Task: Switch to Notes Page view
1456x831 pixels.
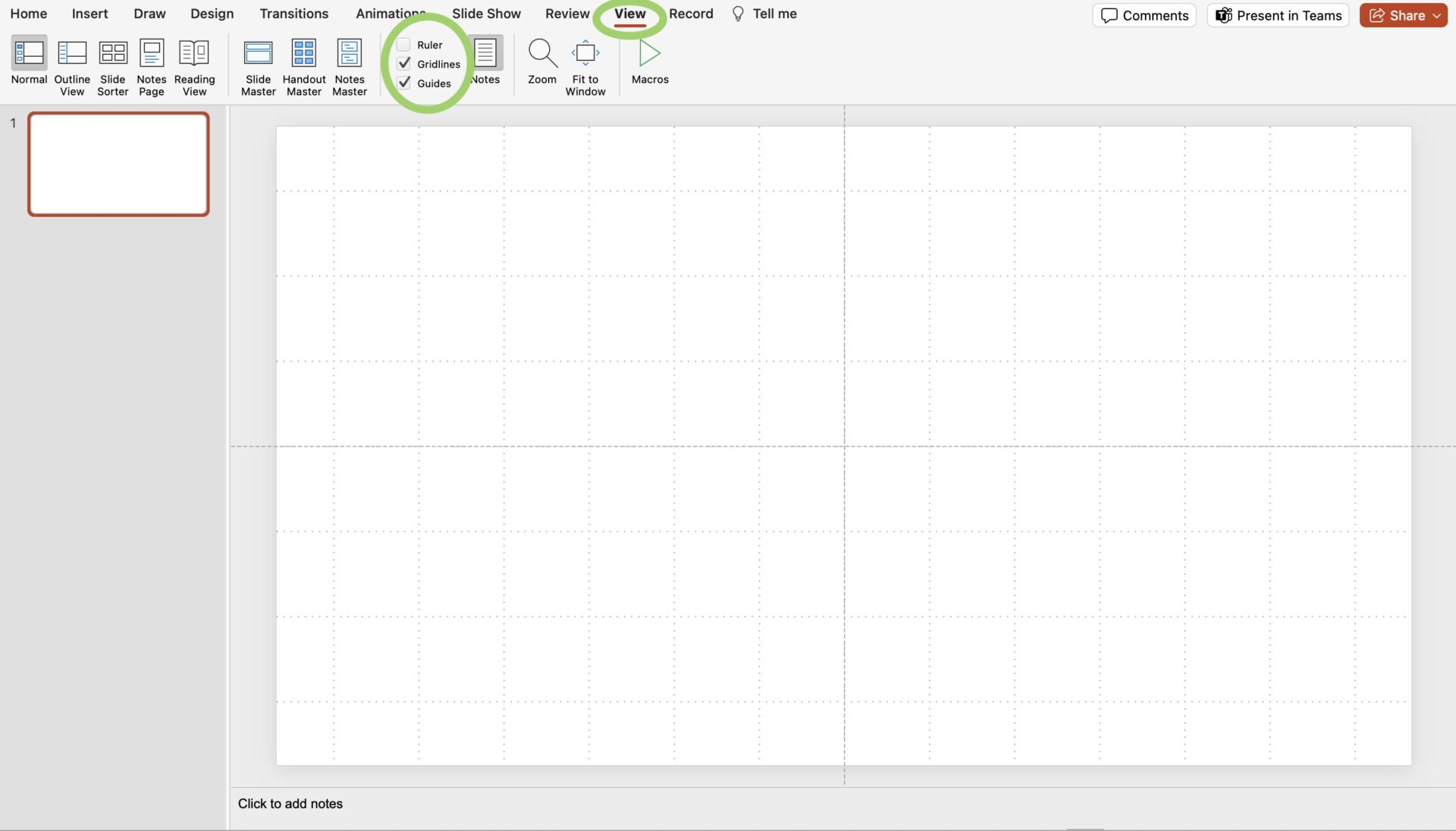Action: [x=152, y=67]
